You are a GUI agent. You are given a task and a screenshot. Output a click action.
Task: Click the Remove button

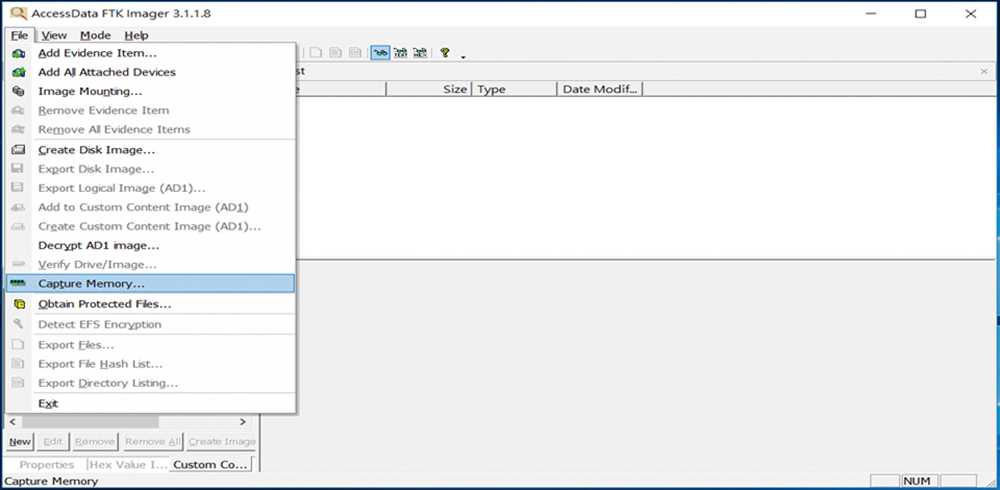point(94,442)
